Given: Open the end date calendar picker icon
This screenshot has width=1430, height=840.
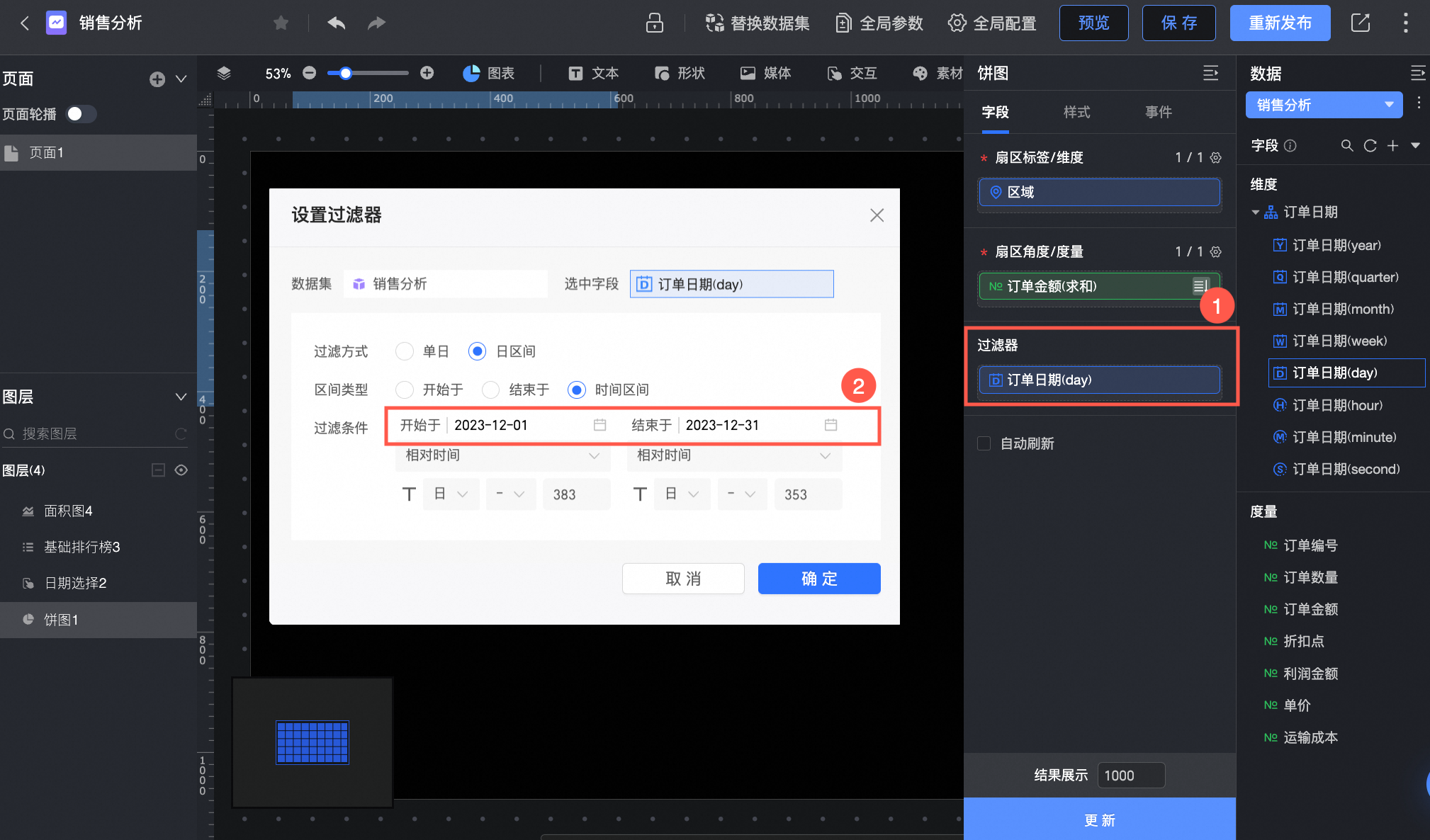Looking at the screenshot, I should coord(831,425).
